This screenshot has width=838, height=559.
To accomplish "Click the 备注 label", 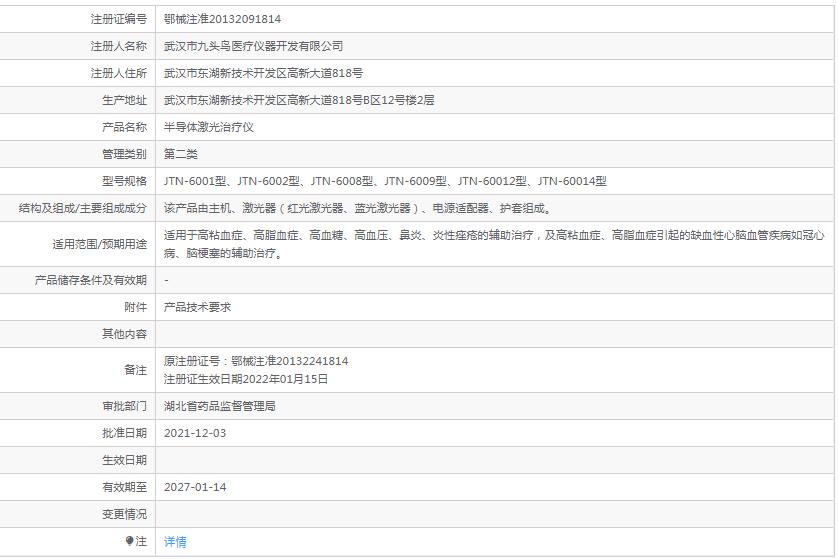I will coord(136,370).
